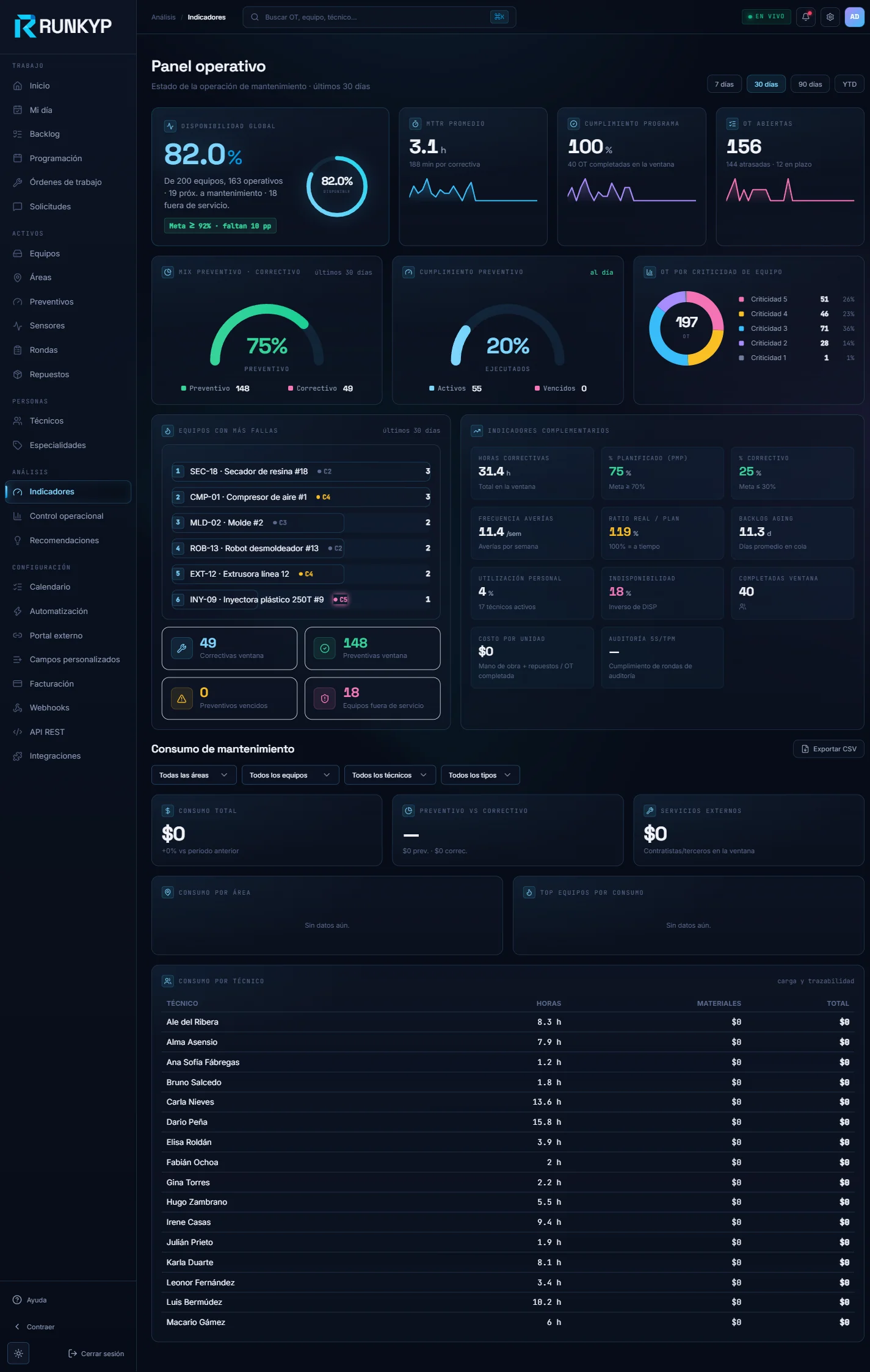Click the Consumo Total dollar icon
The width and height of the screenshot is (870, 1372).
[168, 811]
